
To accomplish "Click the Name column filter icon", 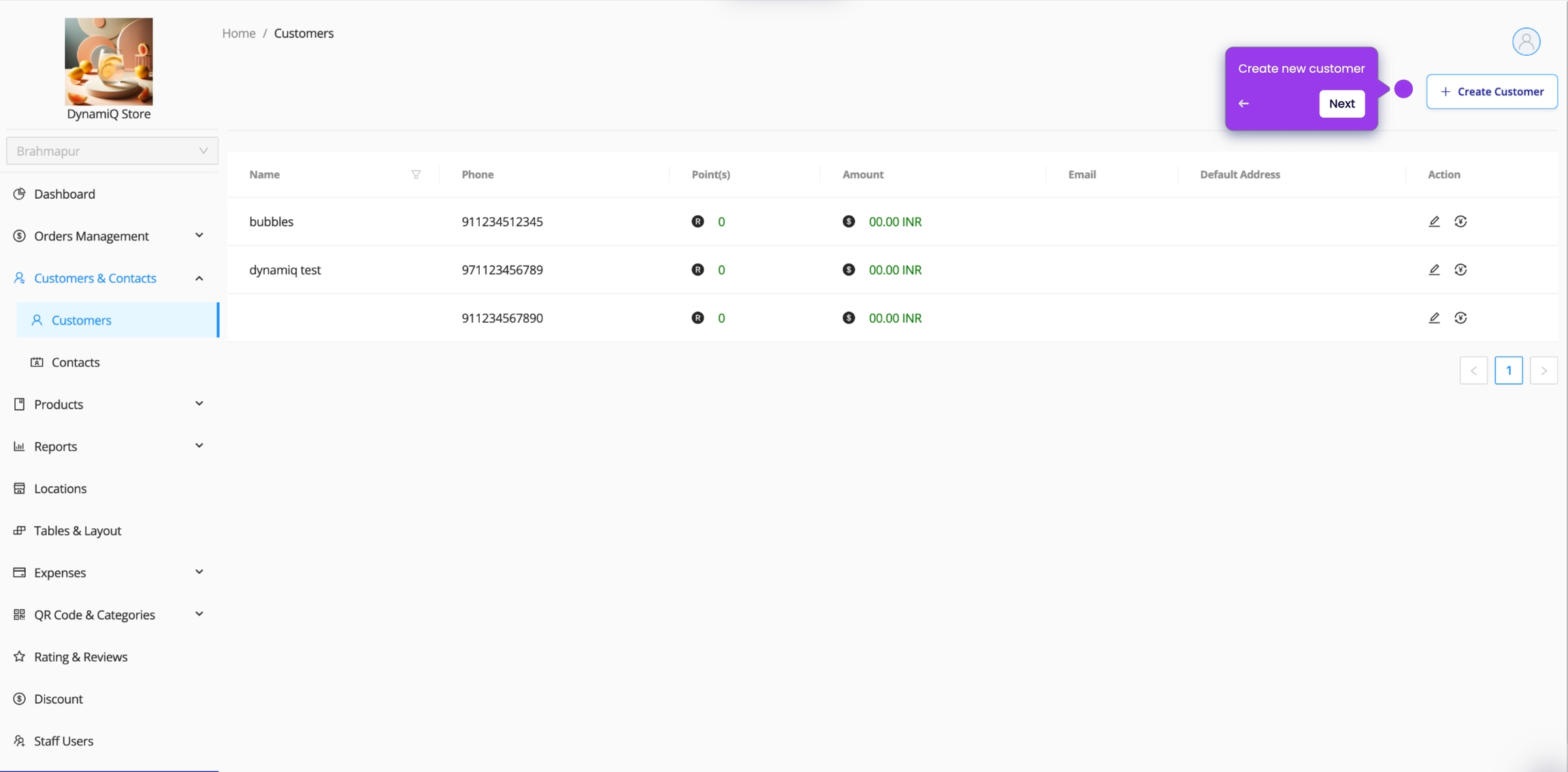I will [416, 174].
